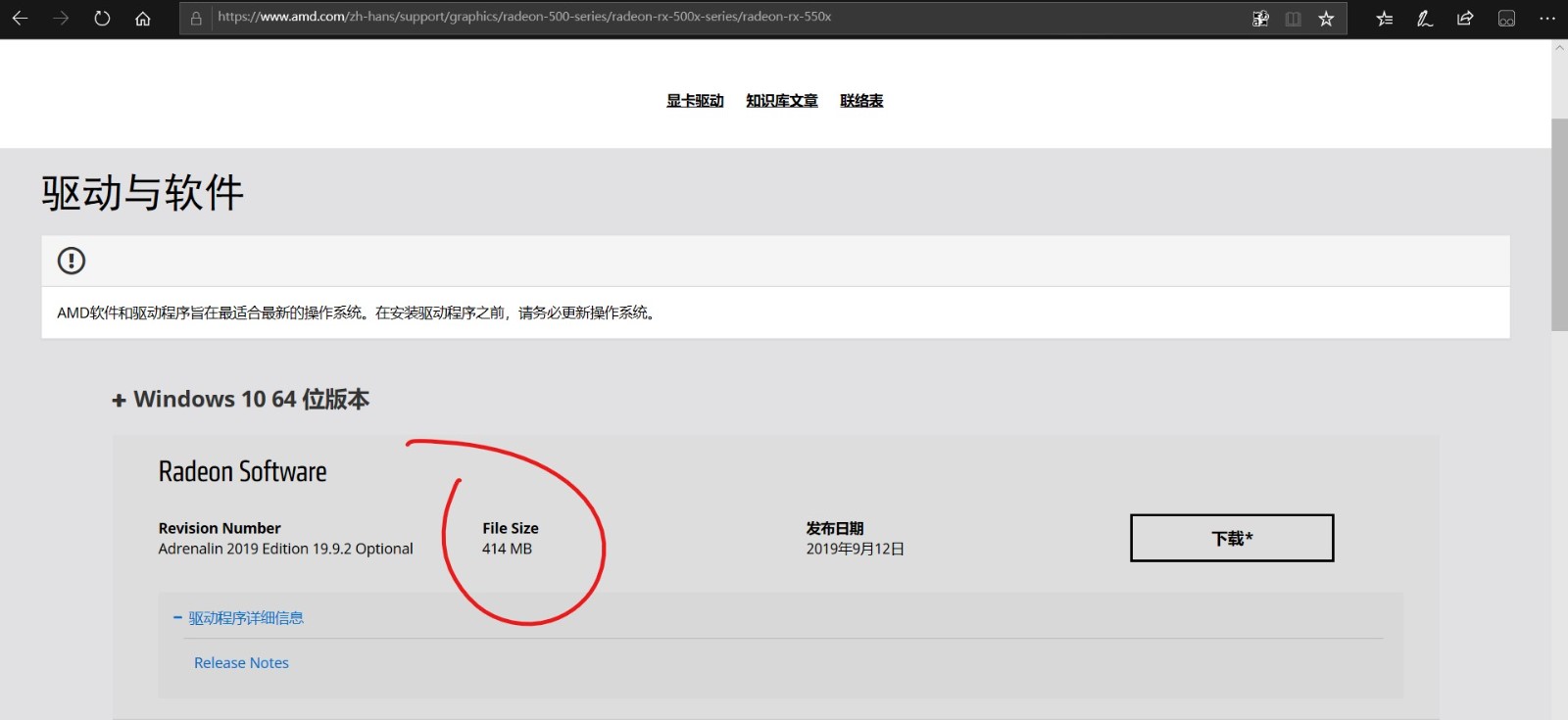Screen dimensions: 1568x720
Task: Open reading view book icon
Action: pyautogui.click(x=1294, y=19)
